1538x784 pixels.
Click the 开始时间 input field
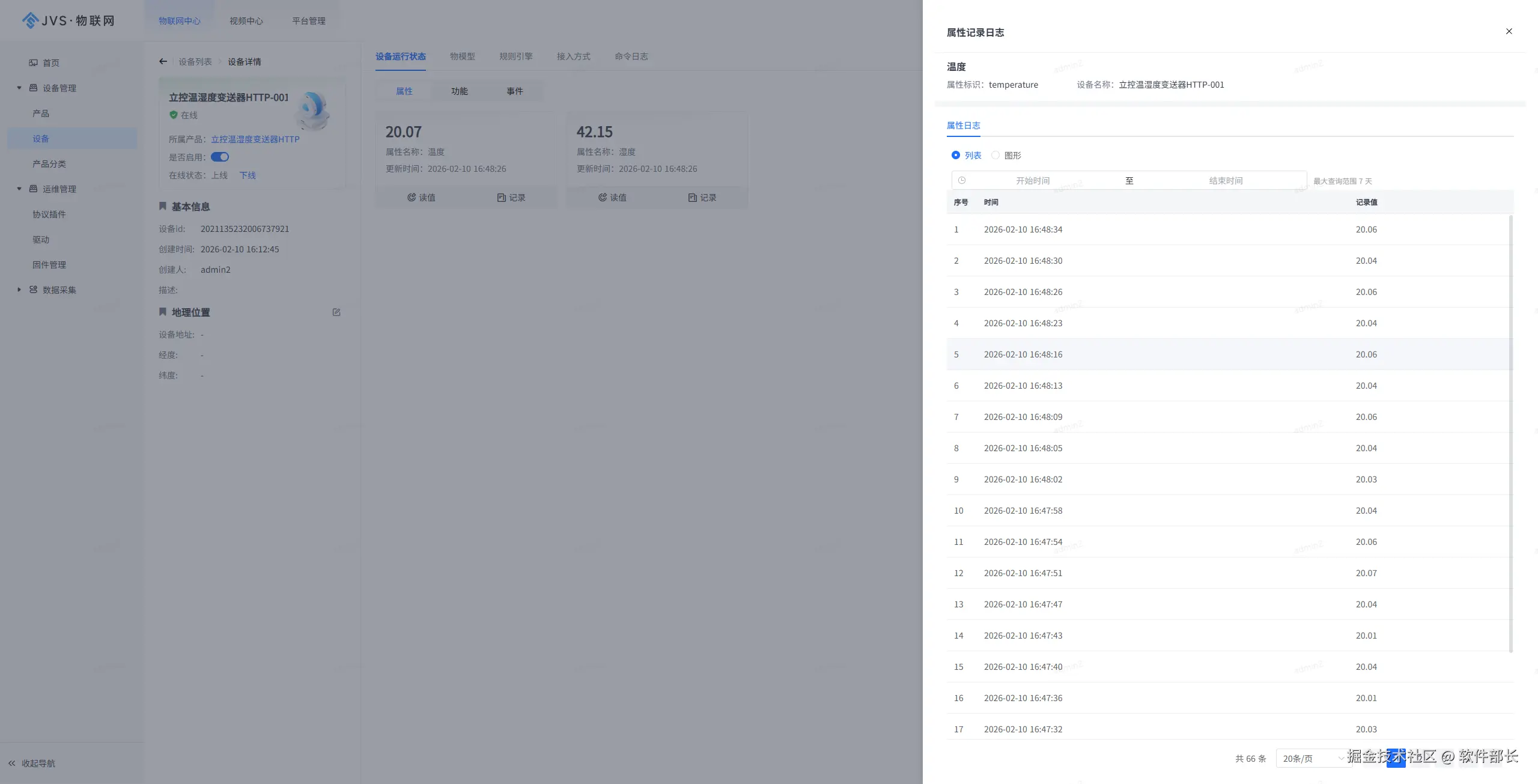click(1032, 180)
